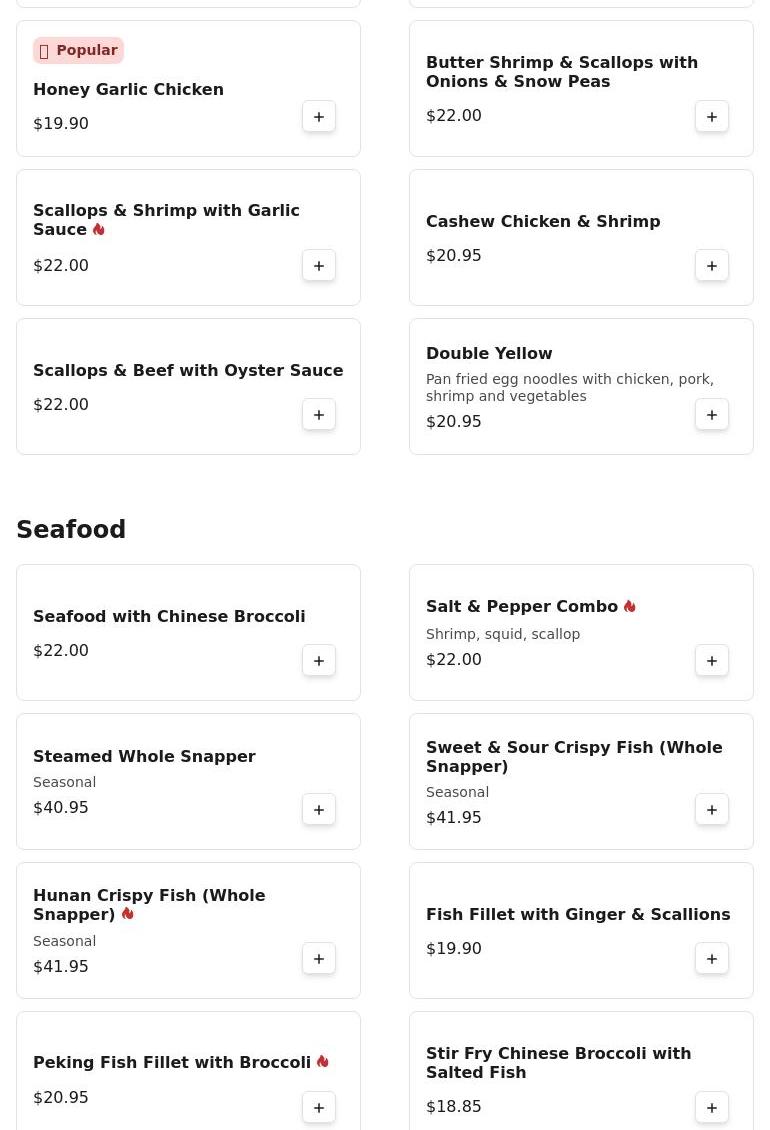This screenshot has width=770, height=1130.
Task: Select the Salt & Pepper Combo title
Action: coord(521,607)
